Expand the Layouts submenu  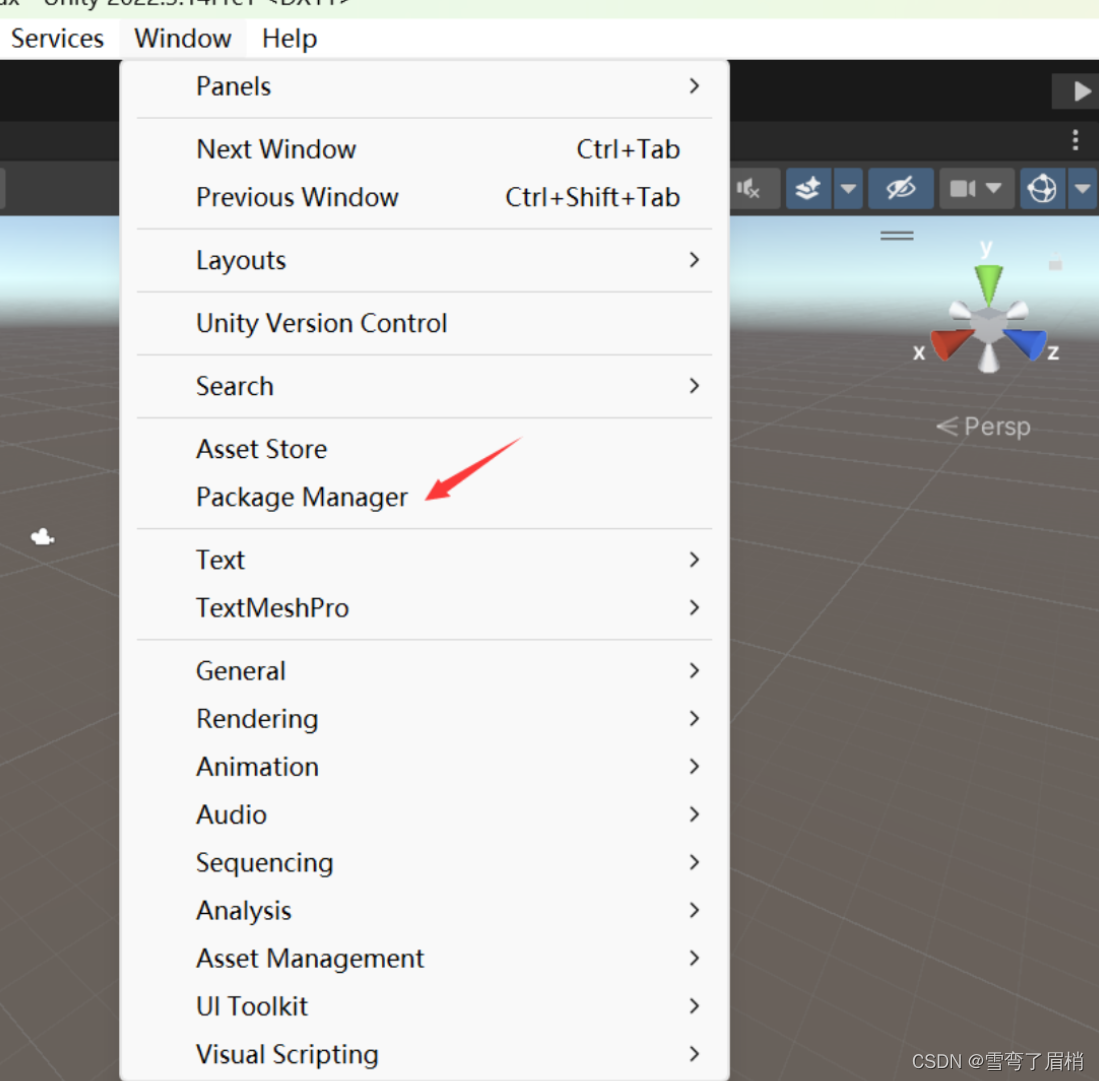pyautogui.click(x=425, y=260)
